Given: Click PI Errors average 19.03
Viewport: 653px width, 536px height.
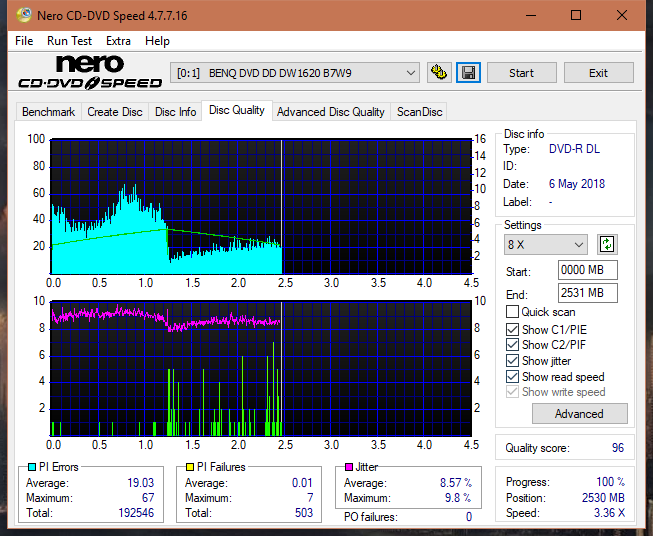Looking at the screenshot, I should tap(141, 483).
